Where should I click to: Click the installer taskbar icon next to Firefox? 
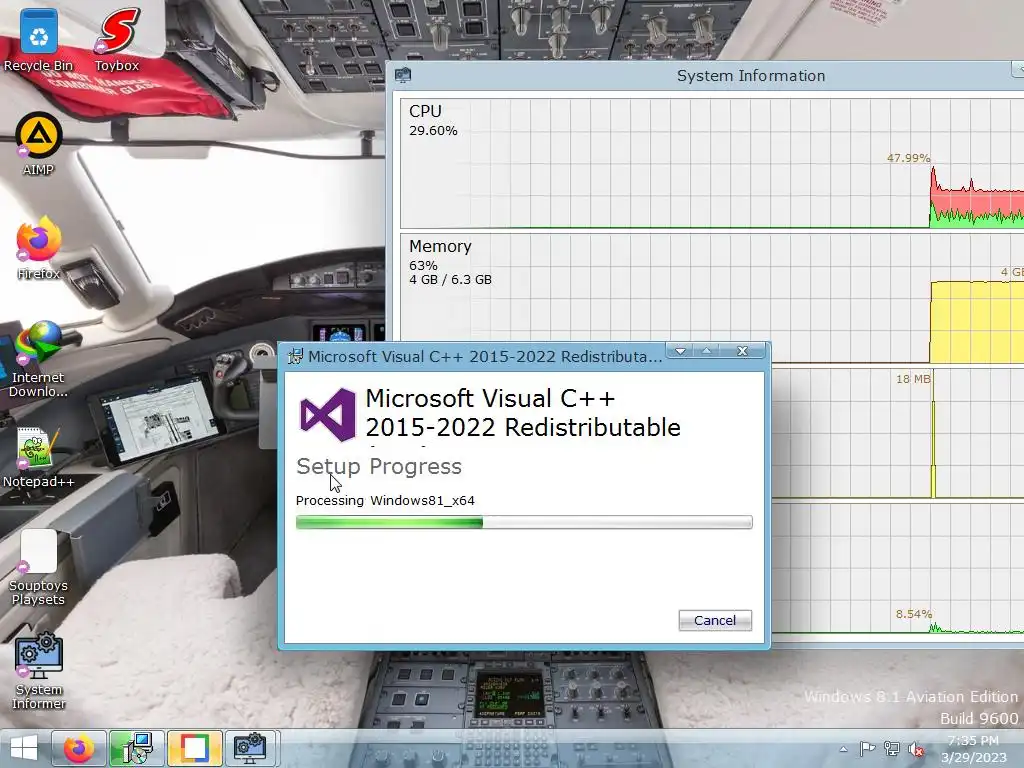[x=136, y=748]
